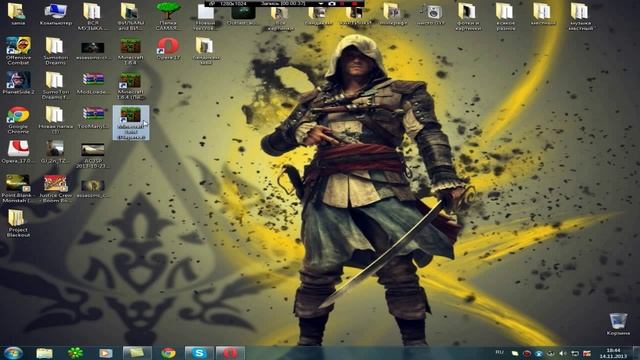
Task: Take a screenshot with recorder camera icon
Action: 332,3
